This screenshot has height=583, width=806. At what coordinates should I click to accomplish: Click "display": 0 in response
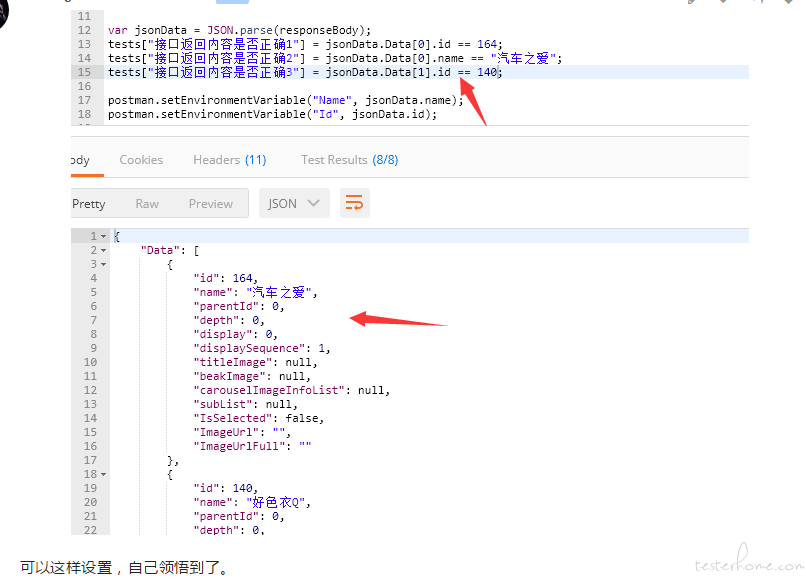click(235, 334)
